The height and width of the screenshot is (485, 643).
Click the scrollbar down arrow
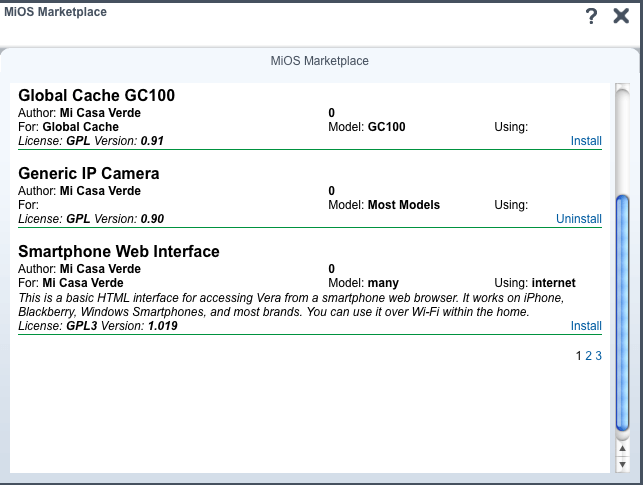(622, 465)
